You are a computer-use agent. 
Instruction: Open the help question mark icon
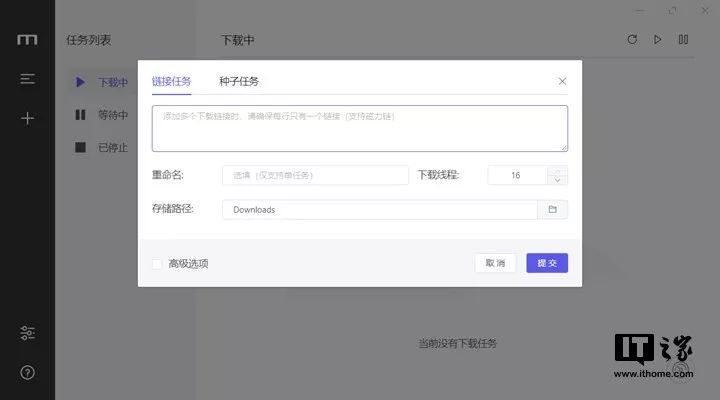point(28,372)
